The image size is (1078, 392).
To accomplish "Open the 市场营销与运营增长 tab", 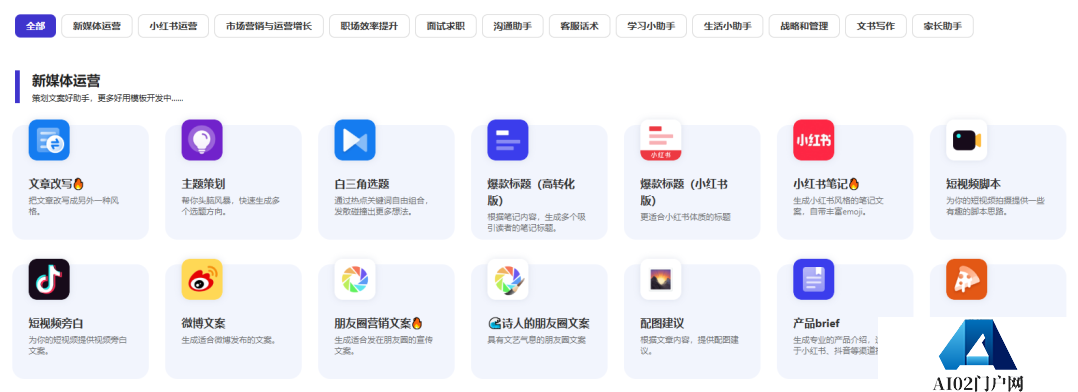I will [x=269, y=26].
